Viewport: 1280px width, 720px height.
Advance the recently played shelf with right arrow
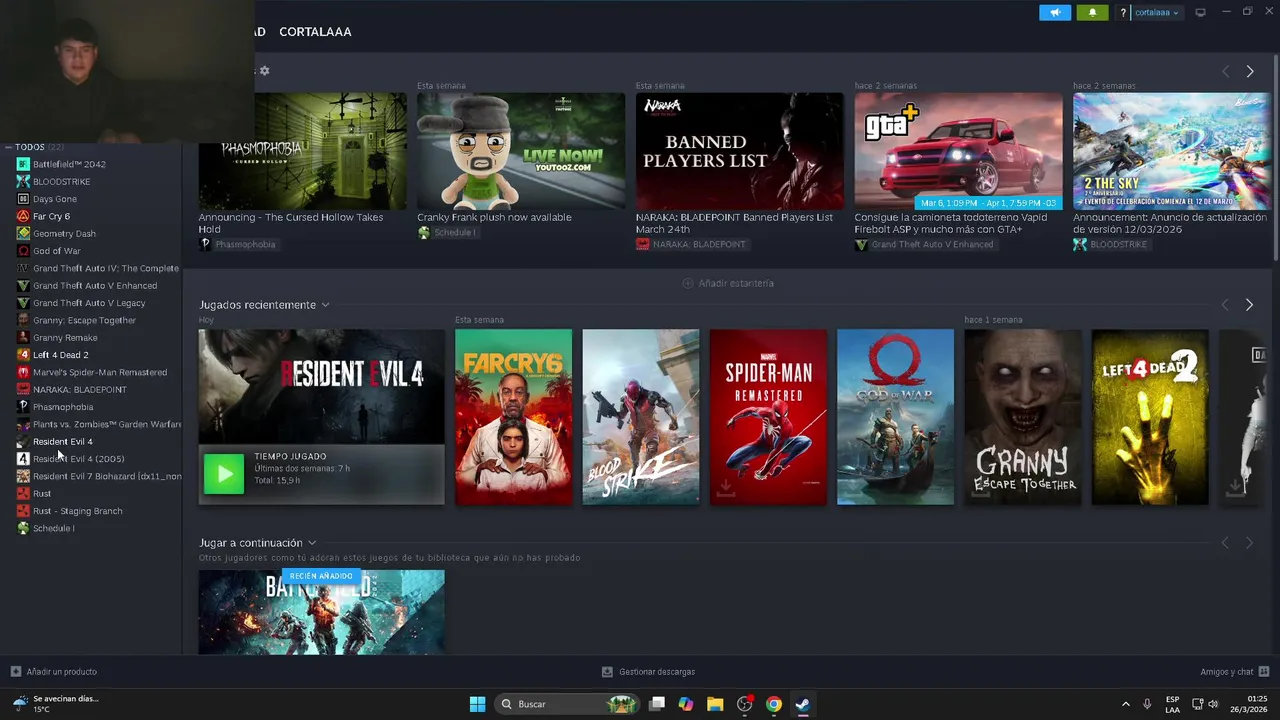point(1249,304)
